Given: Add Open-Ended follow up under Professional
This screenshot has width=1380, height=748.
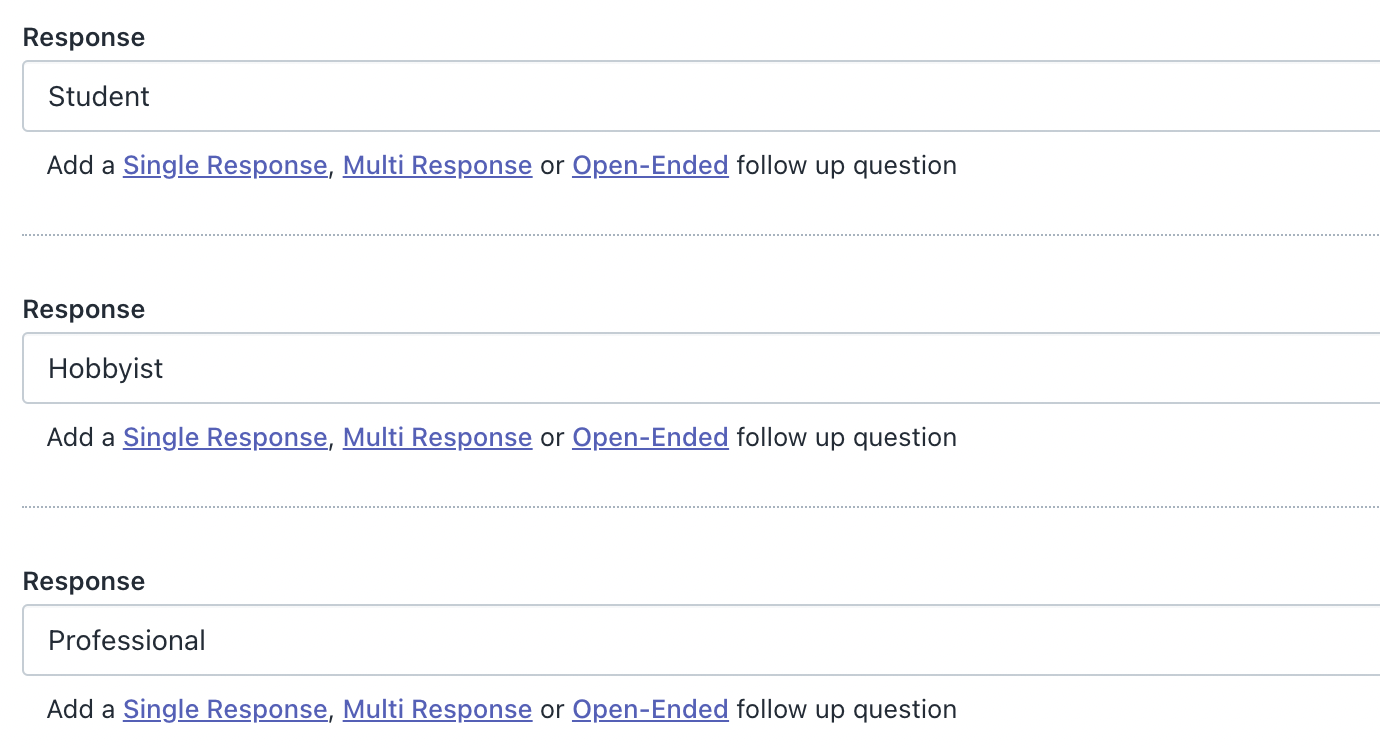Looking at the screenshot, I should (x=650, y=709).
